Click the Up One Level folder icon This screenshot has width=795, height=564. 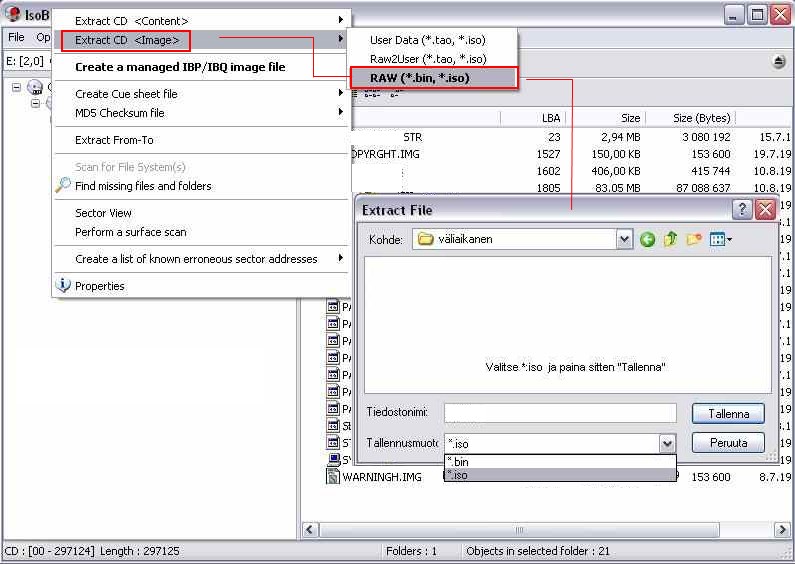[670, 239]
